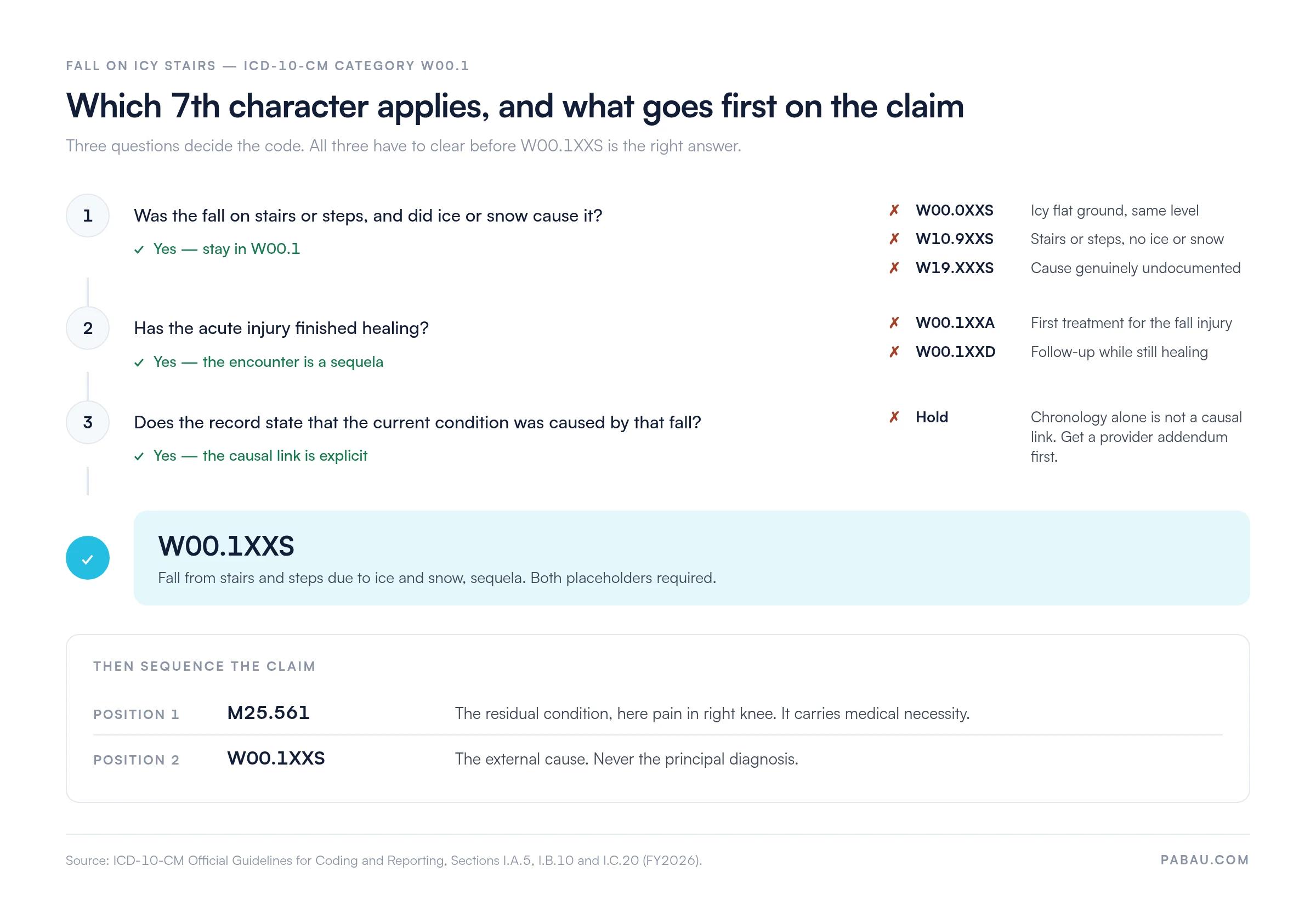
Task: Click the ICD-10-CM source citation text
Action: [x=383, y=861]
